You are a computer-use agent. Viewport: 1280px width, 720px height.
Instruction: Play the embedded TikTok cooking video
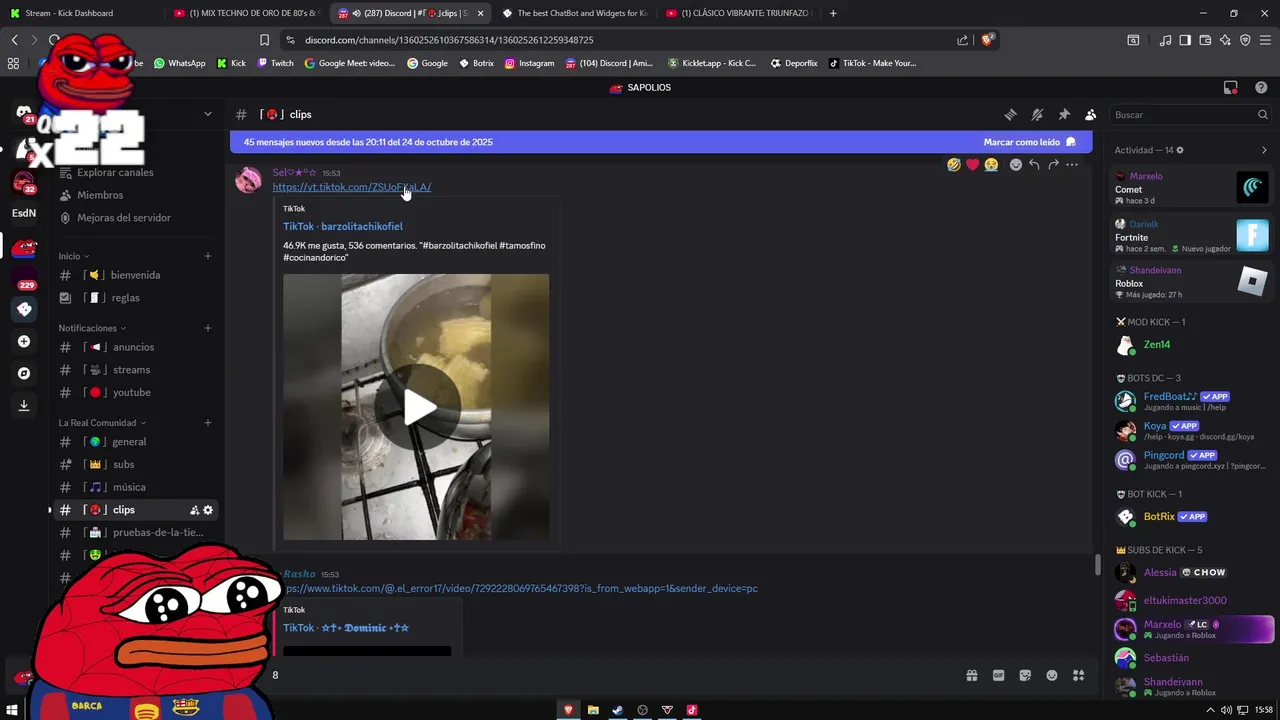[417, 407]
